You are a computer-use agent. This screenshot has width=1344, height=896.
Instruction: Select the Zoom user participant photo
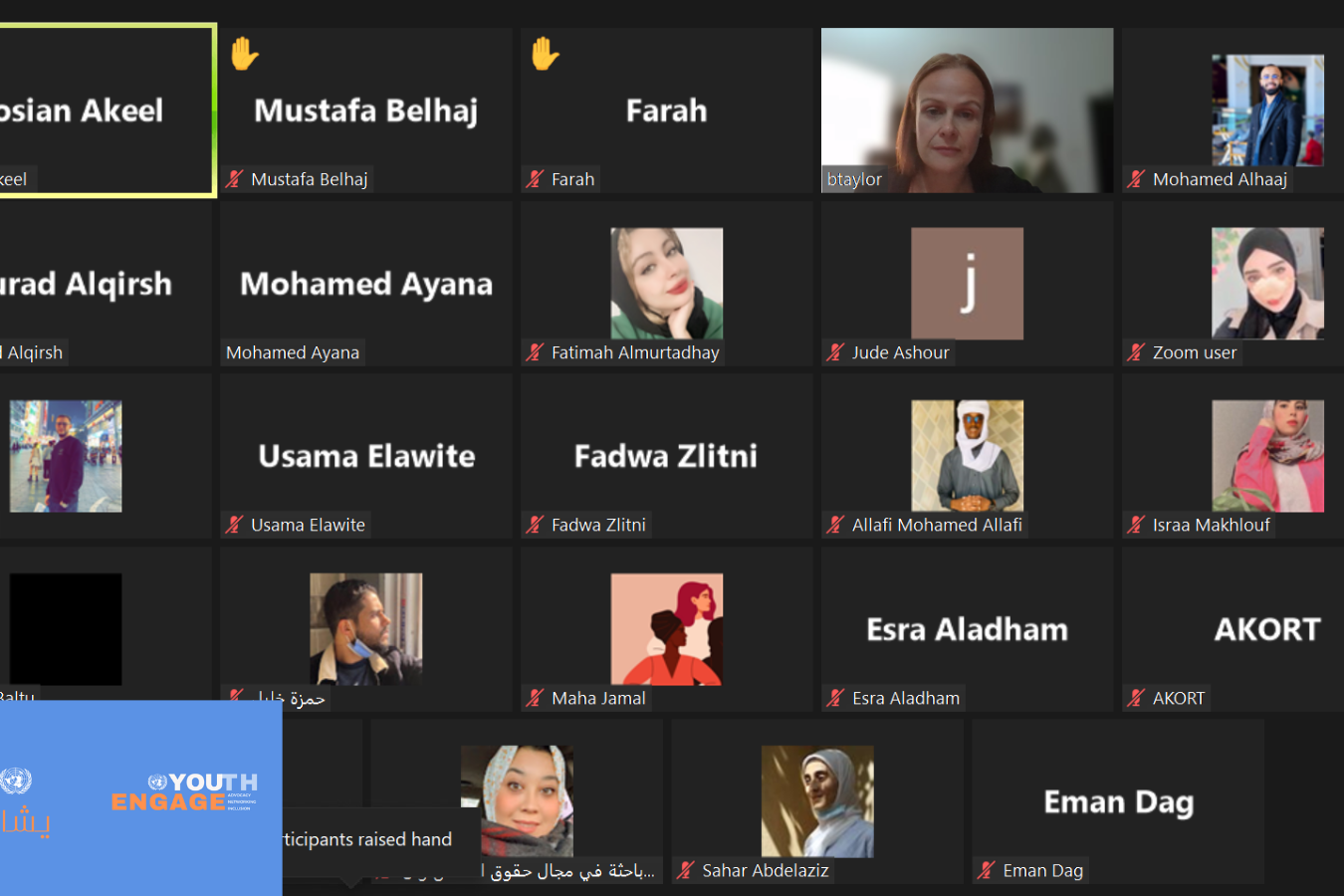click(x=1267, y=284)
